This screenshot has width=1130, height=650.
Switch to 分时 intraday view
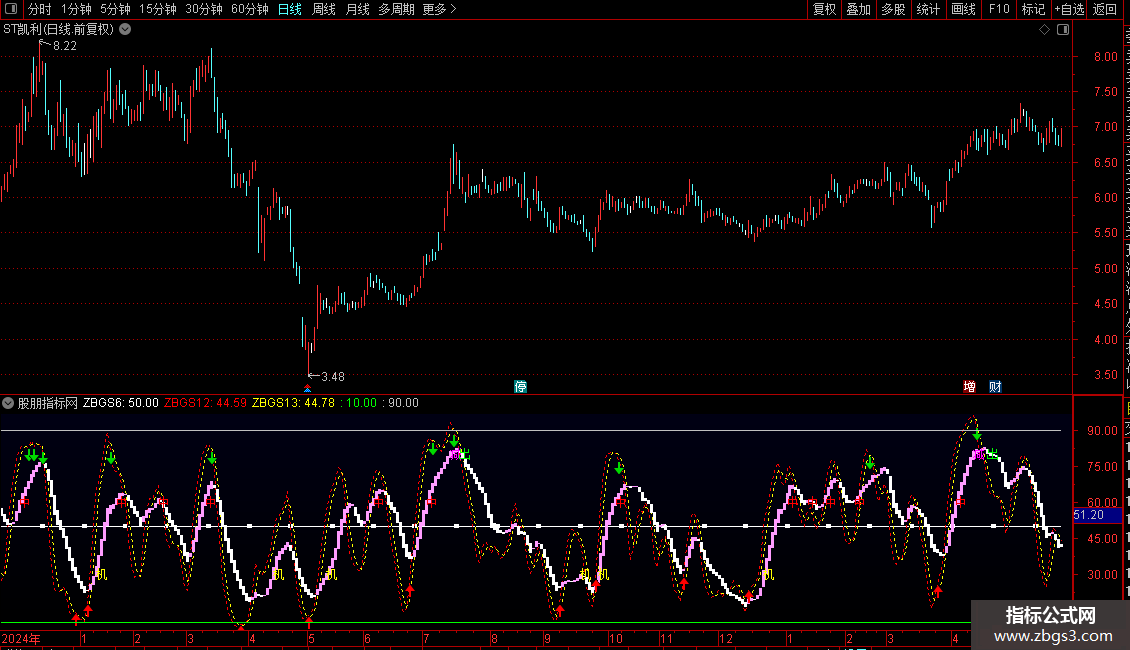click(x=40, y=9)
